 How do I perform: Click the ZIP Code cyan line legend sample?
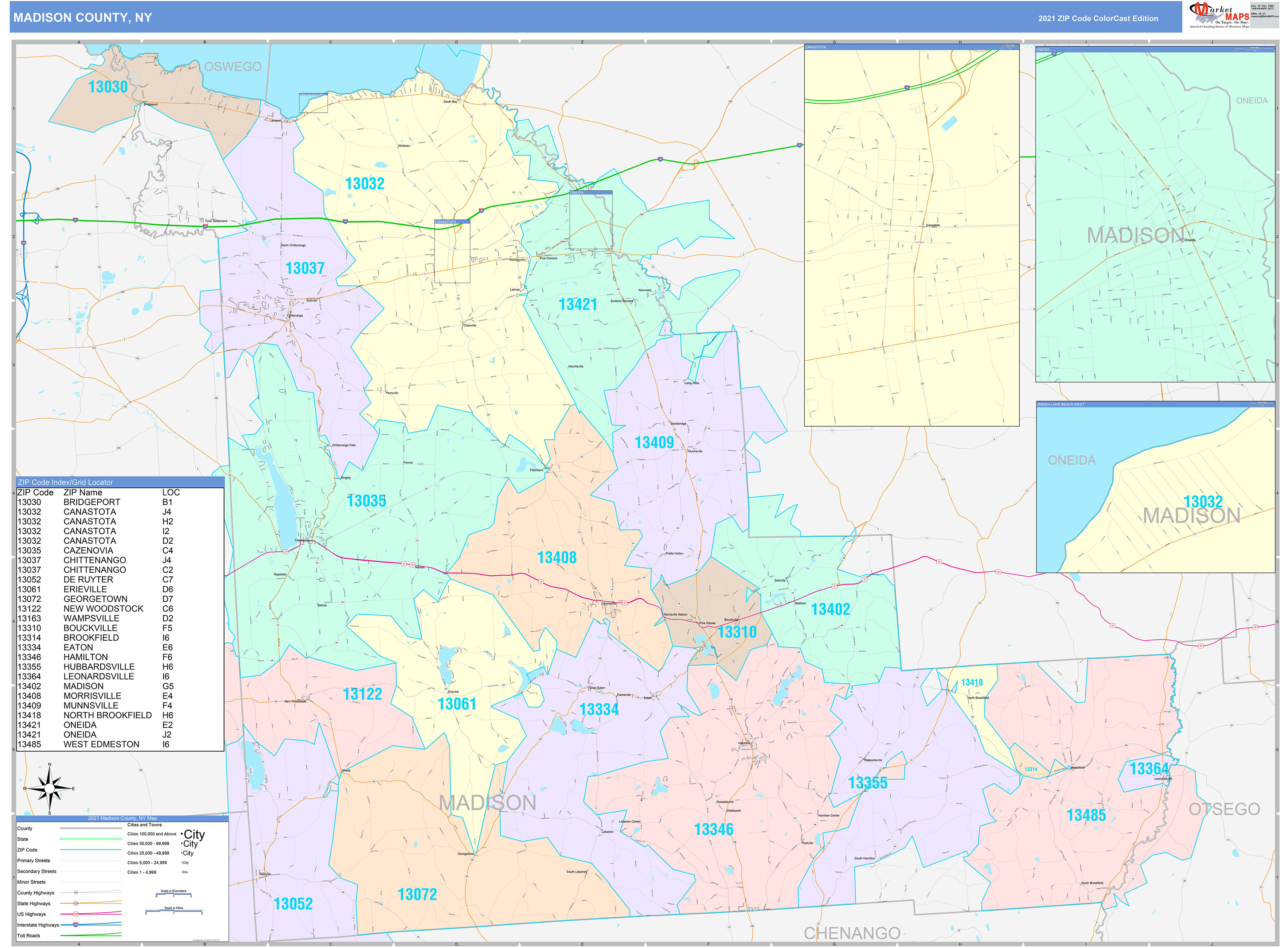(91, 850)
